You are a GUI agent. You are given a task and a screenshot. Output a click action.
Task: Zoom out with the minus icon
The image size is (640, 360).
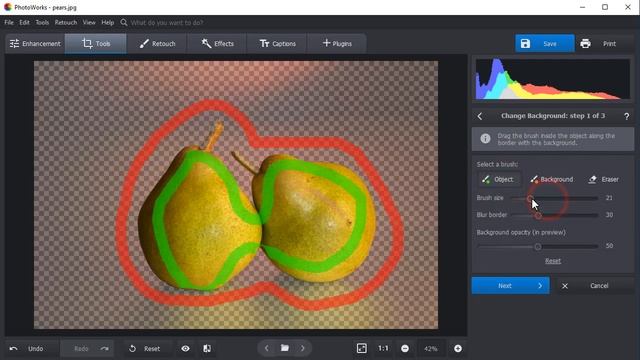[x=405, y=348]
